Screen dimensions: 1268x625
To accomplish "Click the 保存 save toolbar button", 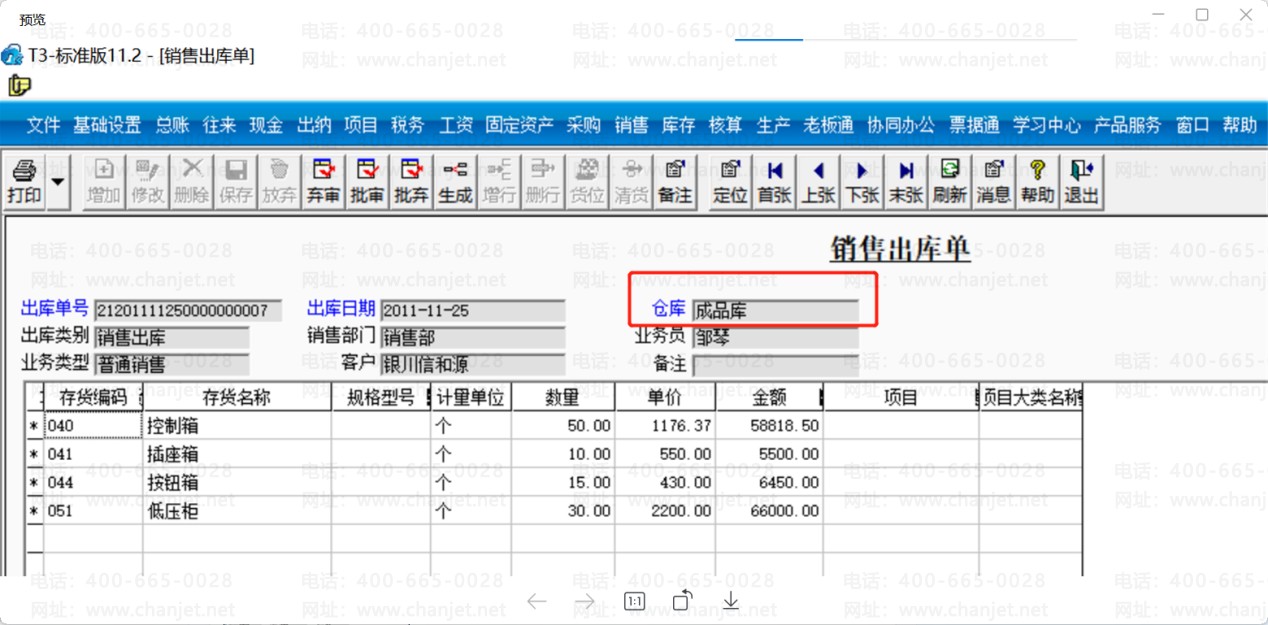I will click(x=236, y=182).
